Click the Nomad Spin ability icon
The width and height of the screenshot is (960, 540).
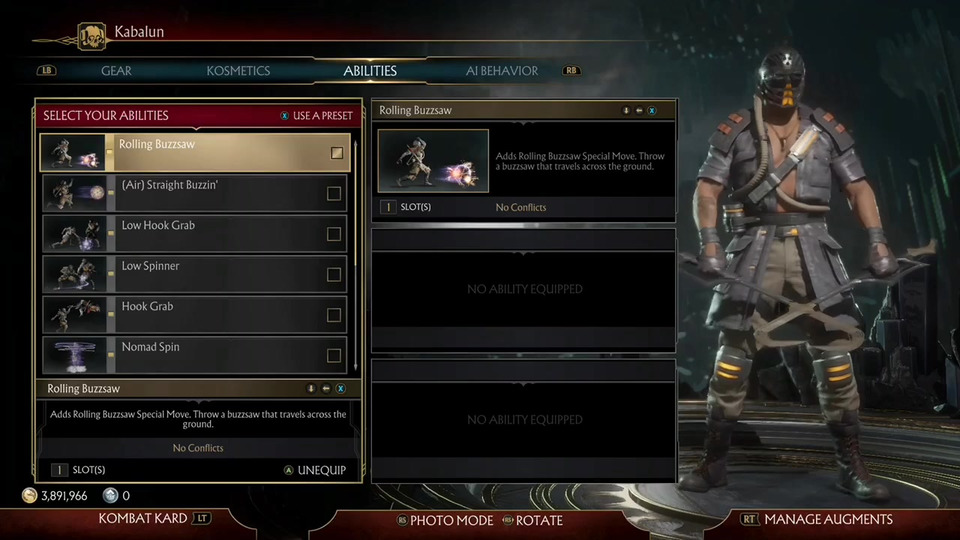click(75, 355)
